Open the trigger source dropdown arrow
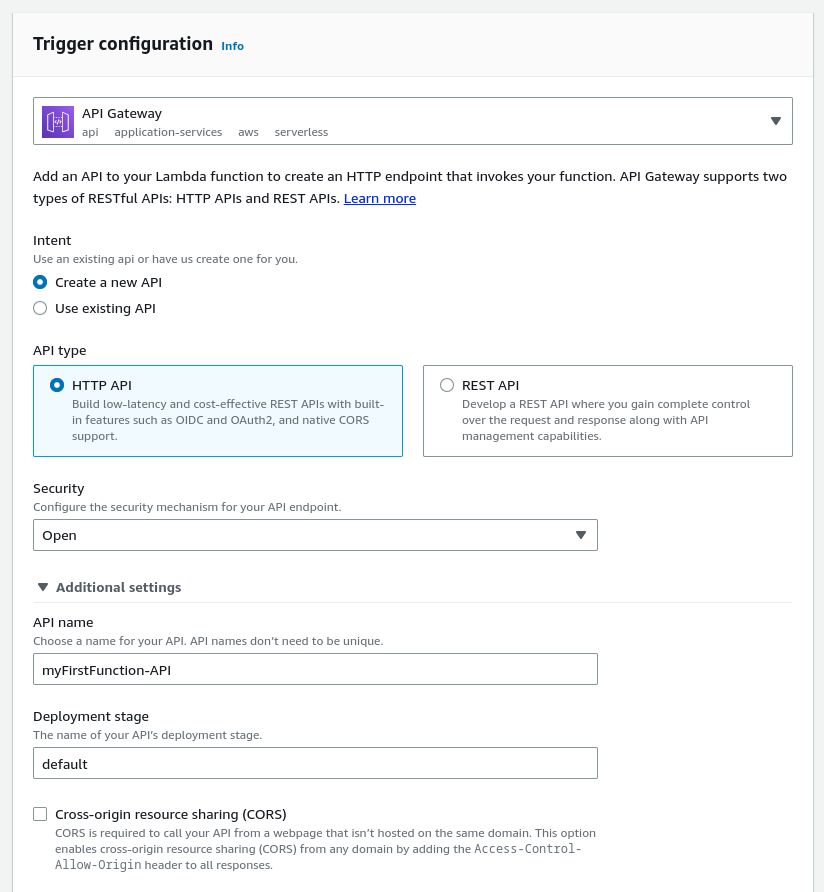The image size is (824, 892). [x=775, y=121]
